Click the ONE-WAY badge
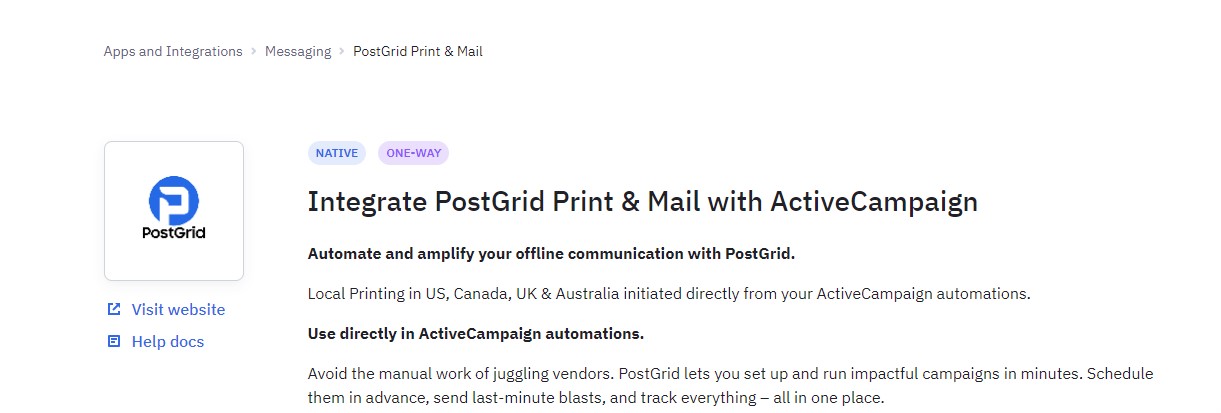1221x413 pixels. [413, 153]
